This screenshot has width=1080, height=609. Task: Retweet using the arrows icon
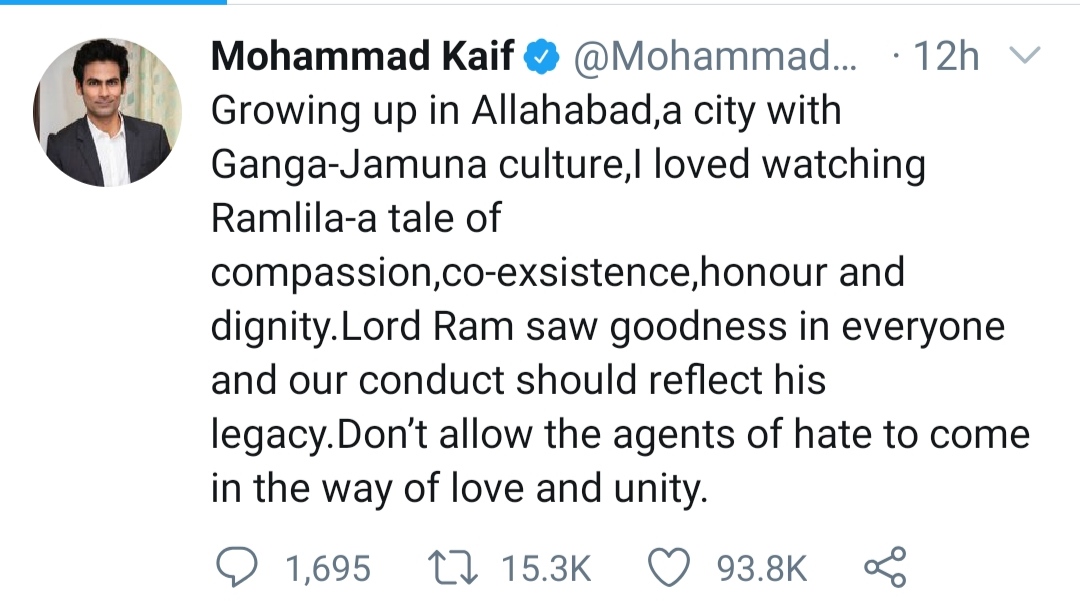click(453, 568)
